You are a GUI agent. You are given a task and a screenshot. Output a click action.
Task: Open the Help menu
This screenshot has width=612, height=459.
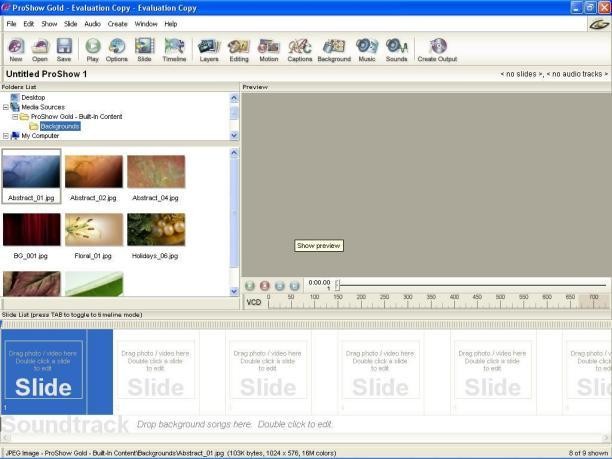[171, 24]
